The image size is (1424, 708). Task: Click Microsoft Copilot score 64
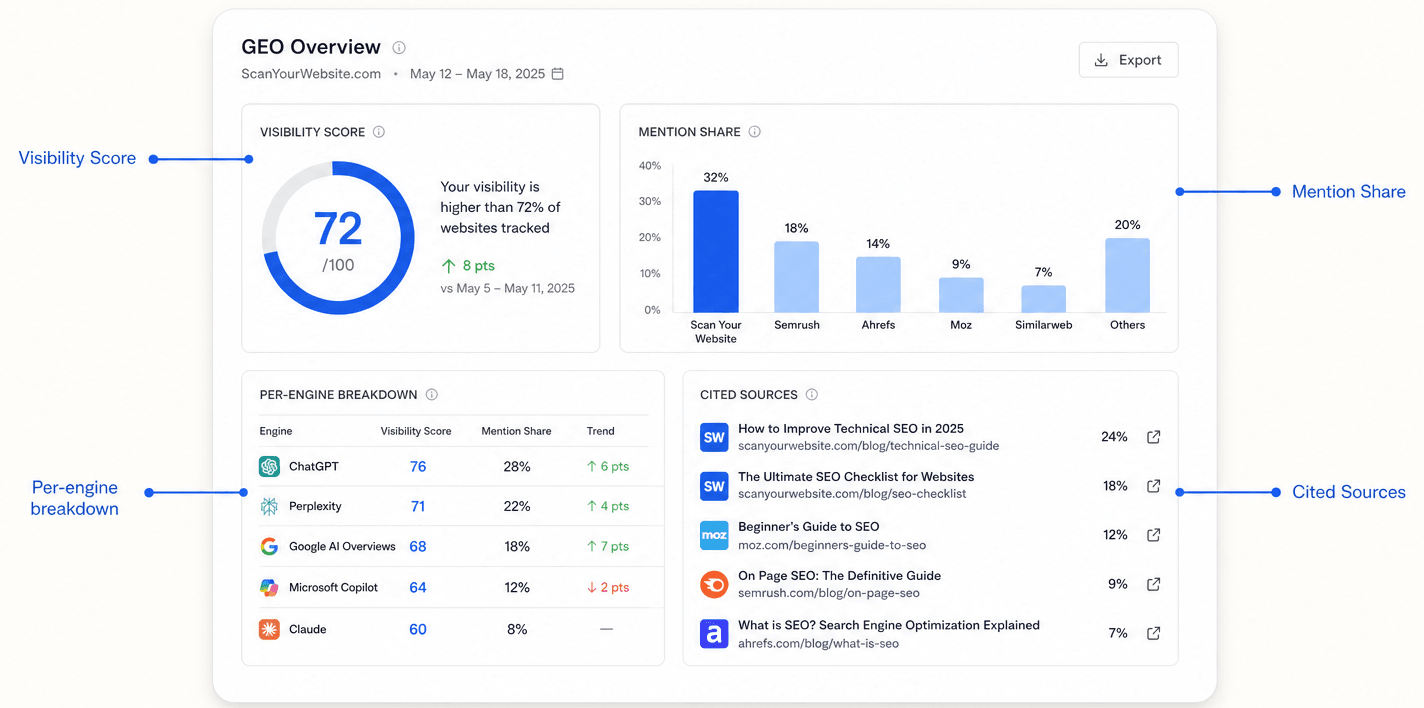pos(418,588)
